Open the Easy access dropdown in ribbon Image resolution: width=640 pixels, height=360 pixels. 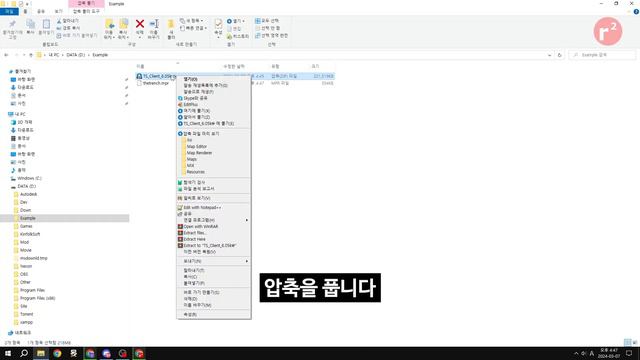pos(193,28)
